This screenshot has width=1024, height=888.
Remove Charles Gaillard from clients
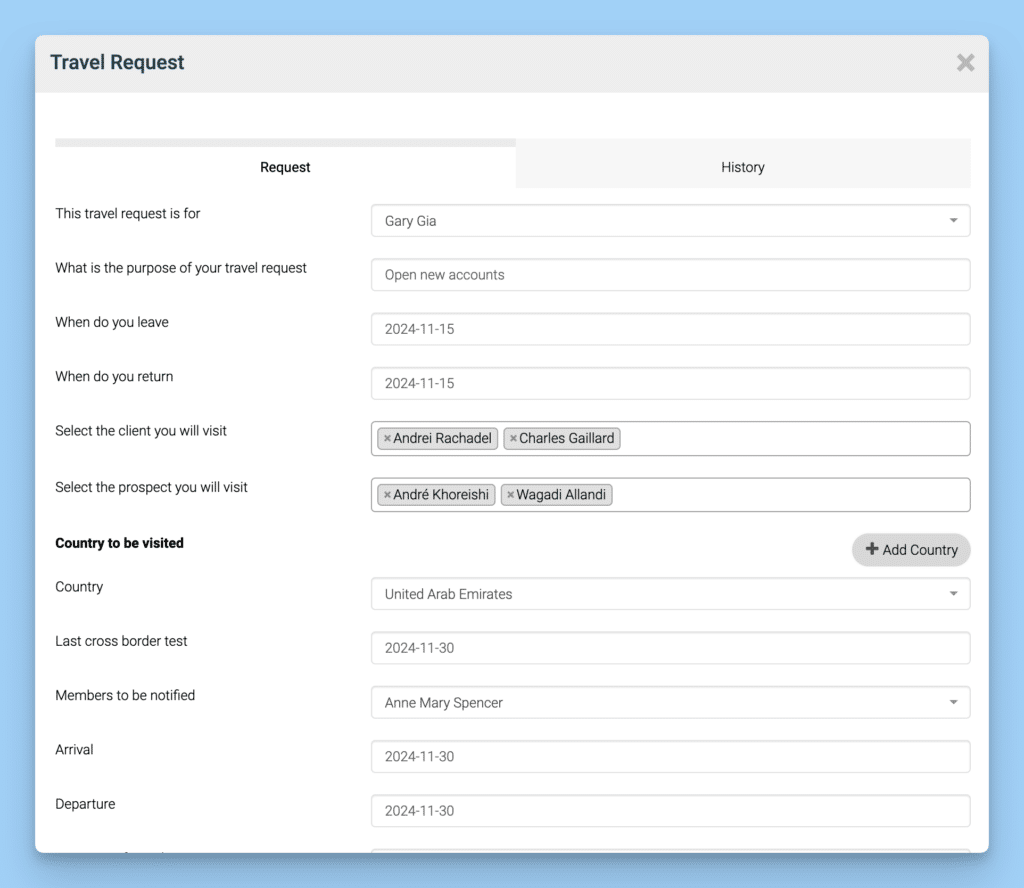click(513, 438)
